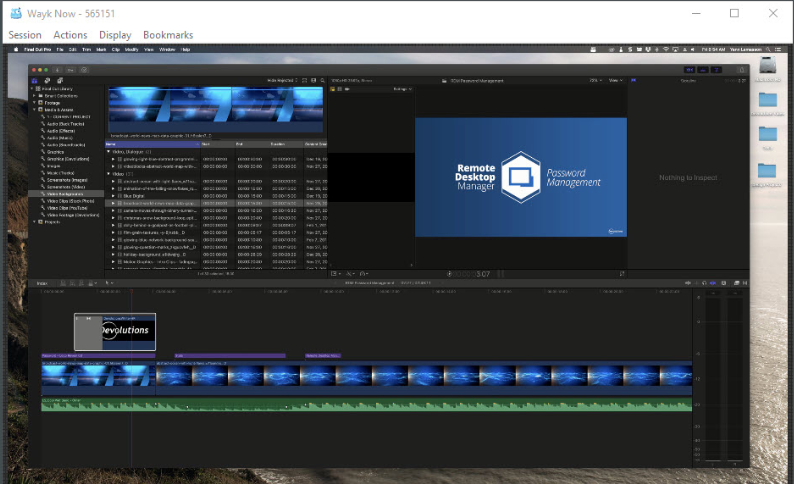Click the red playhead in timeline ruler

click(x=132, y=292)
